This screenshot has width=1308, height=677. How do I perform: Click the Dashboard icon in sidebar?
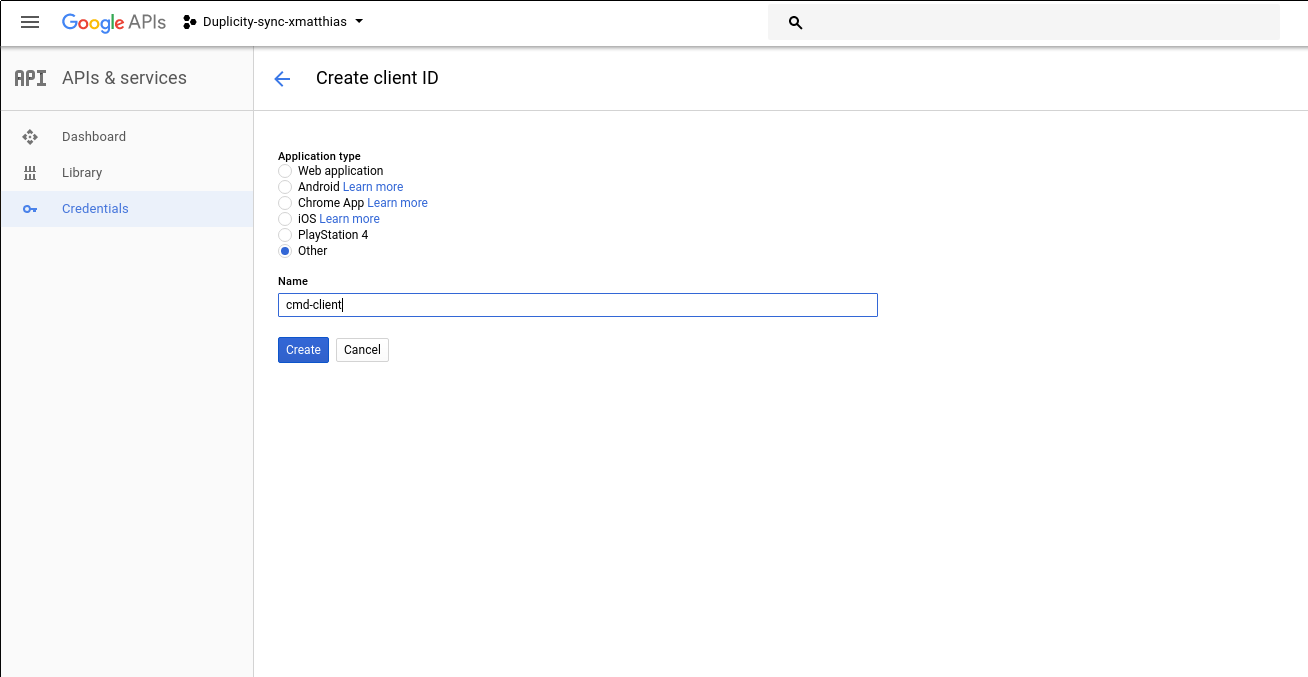click(x=30, y=137)
